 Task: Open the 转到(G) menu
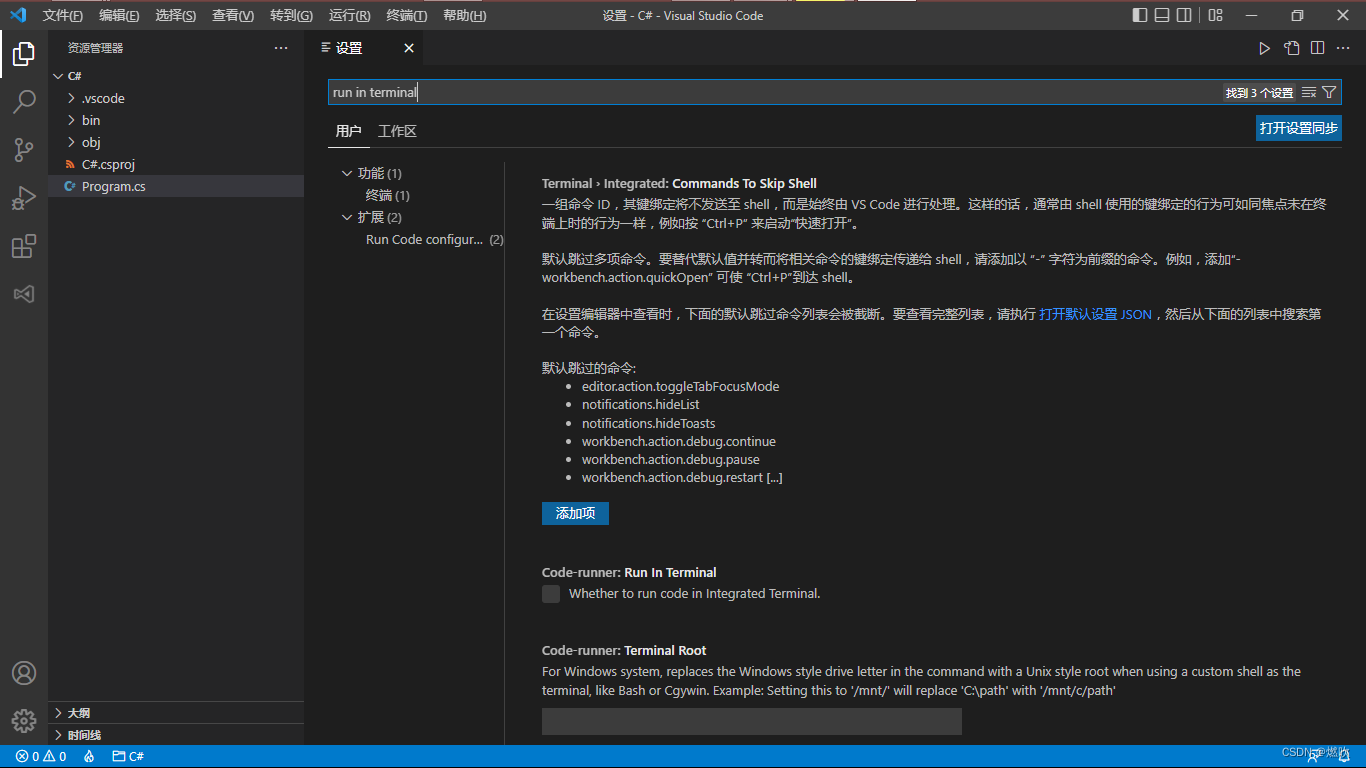point(291,15)
